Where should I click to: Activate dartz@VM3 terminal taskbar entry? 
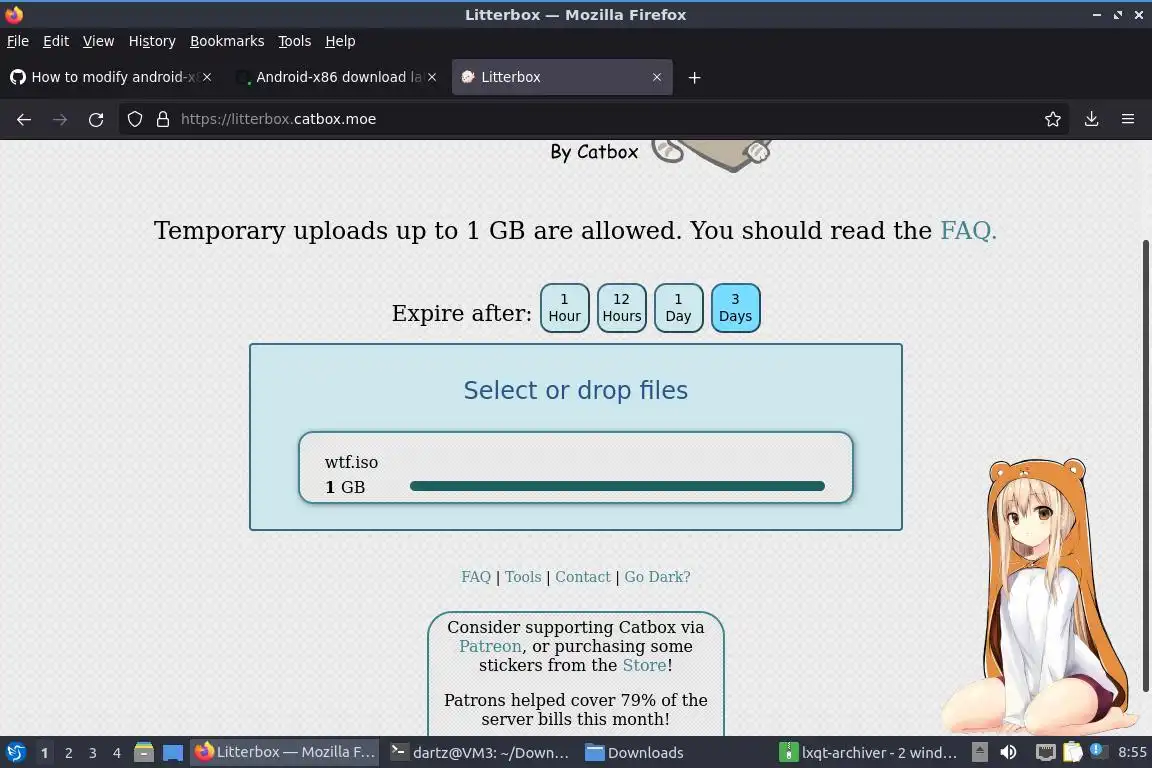[480, 752]
